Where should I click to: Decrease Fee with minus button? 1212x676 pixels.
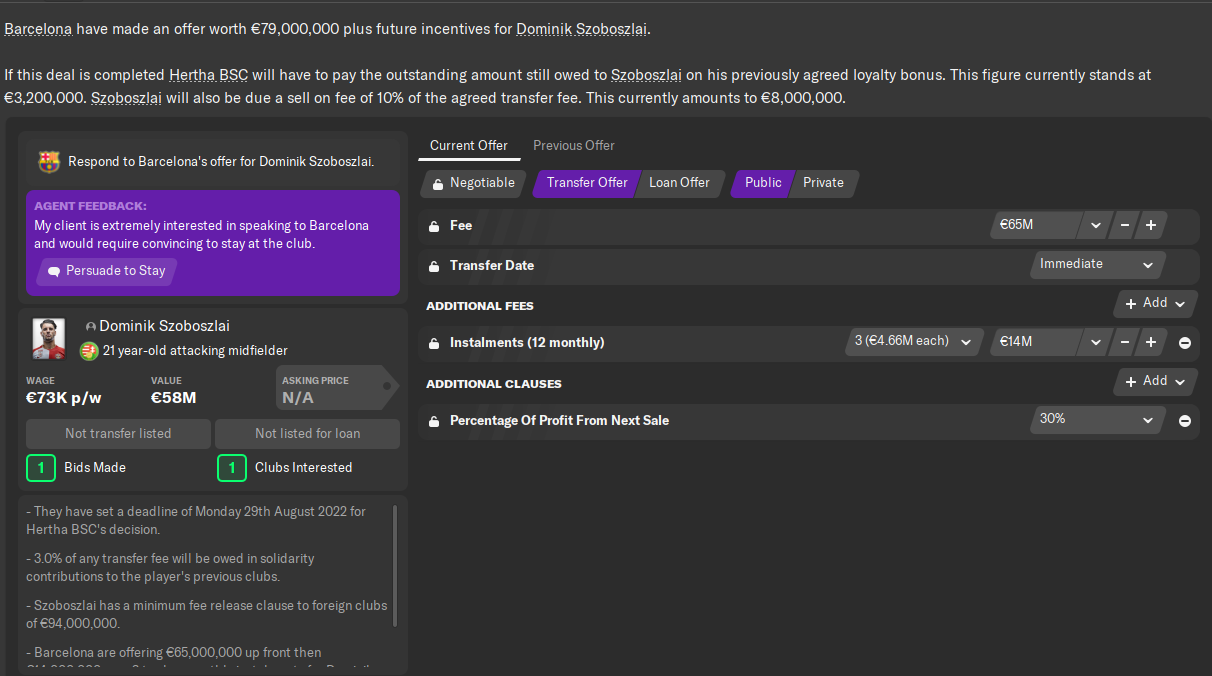pyautogui.click(x=1125, y=226)
